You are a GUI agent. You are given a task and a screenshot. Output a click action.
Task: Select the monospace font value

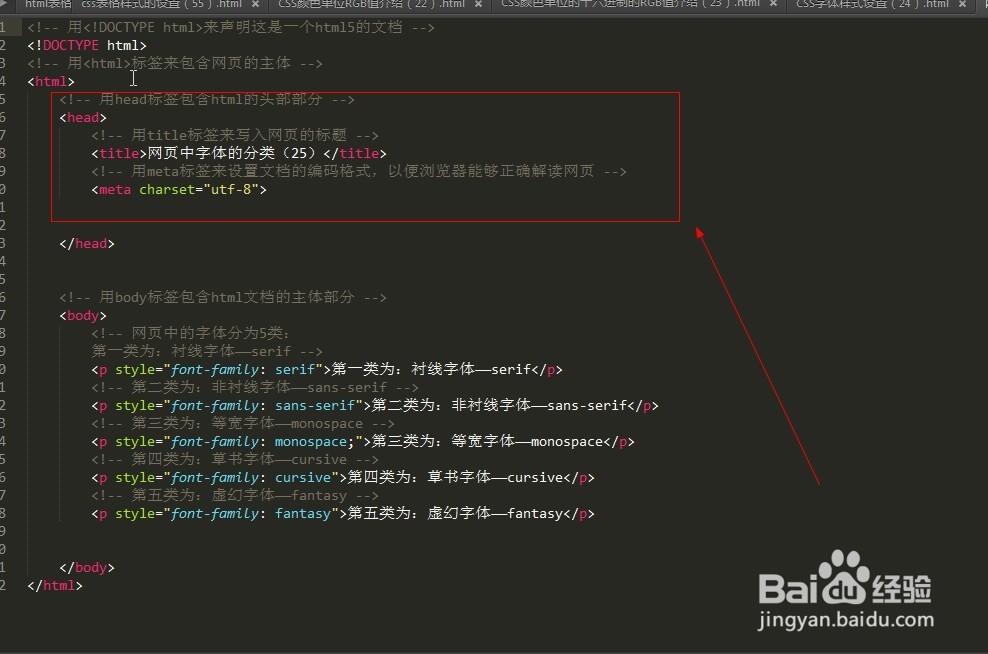click(311, 441)
